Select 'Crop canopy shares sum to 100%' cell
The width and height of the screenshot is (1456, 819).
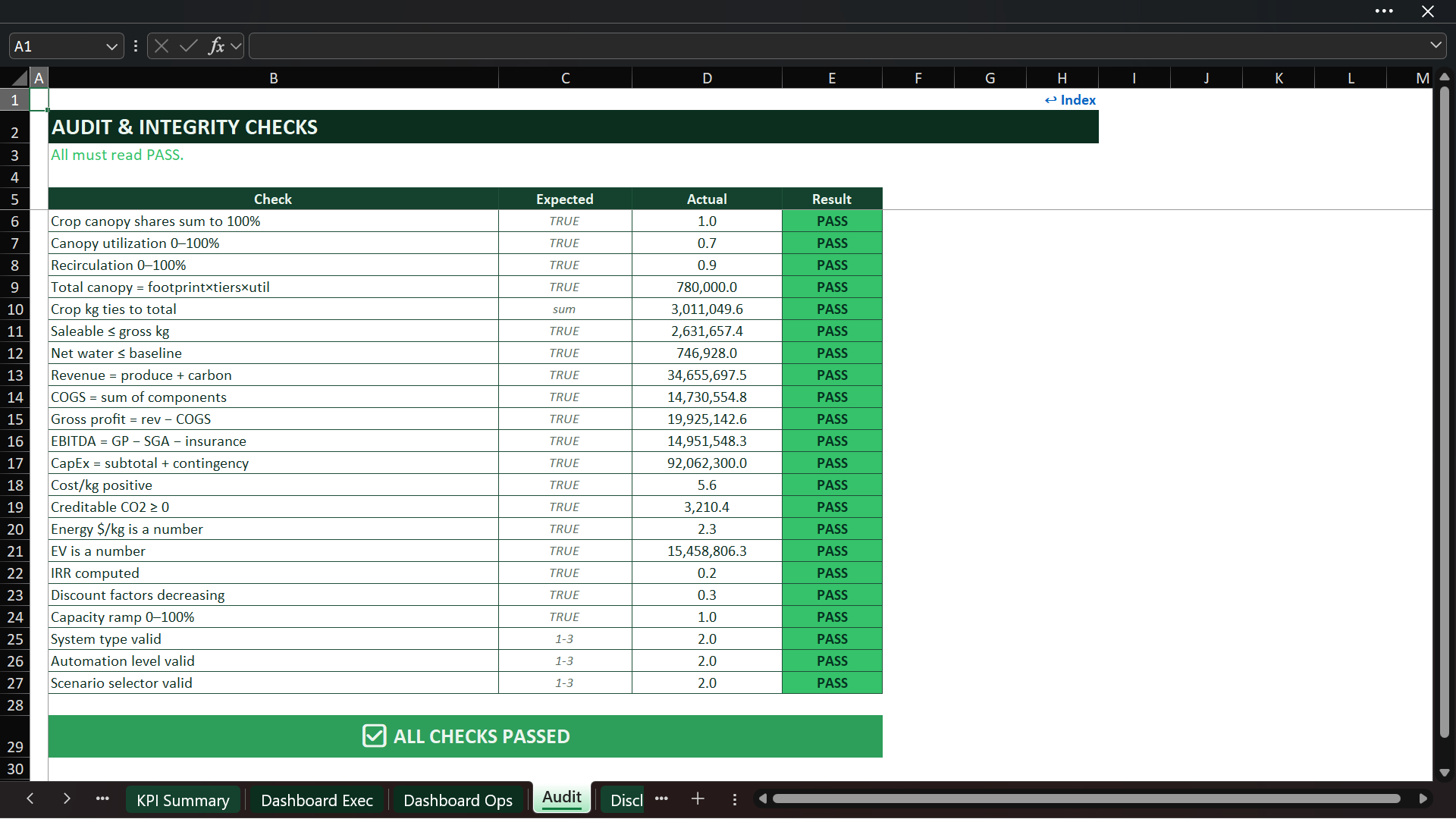(x=273, y=221)
